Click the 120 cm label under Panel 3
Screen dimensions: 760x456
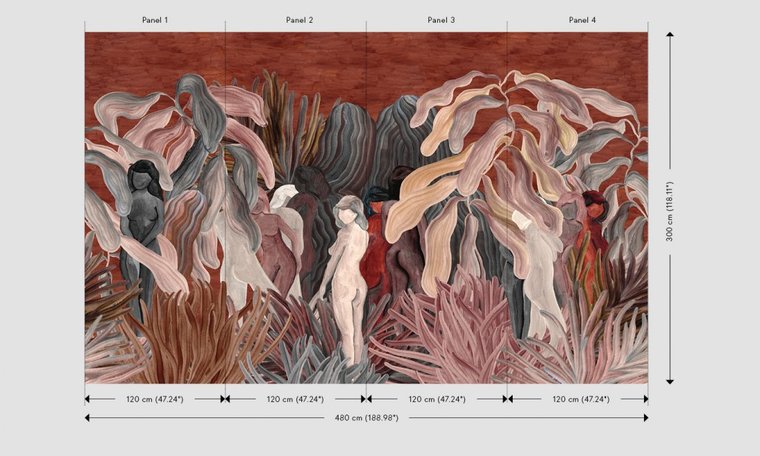pyautogui.click(x=437, y=399)
